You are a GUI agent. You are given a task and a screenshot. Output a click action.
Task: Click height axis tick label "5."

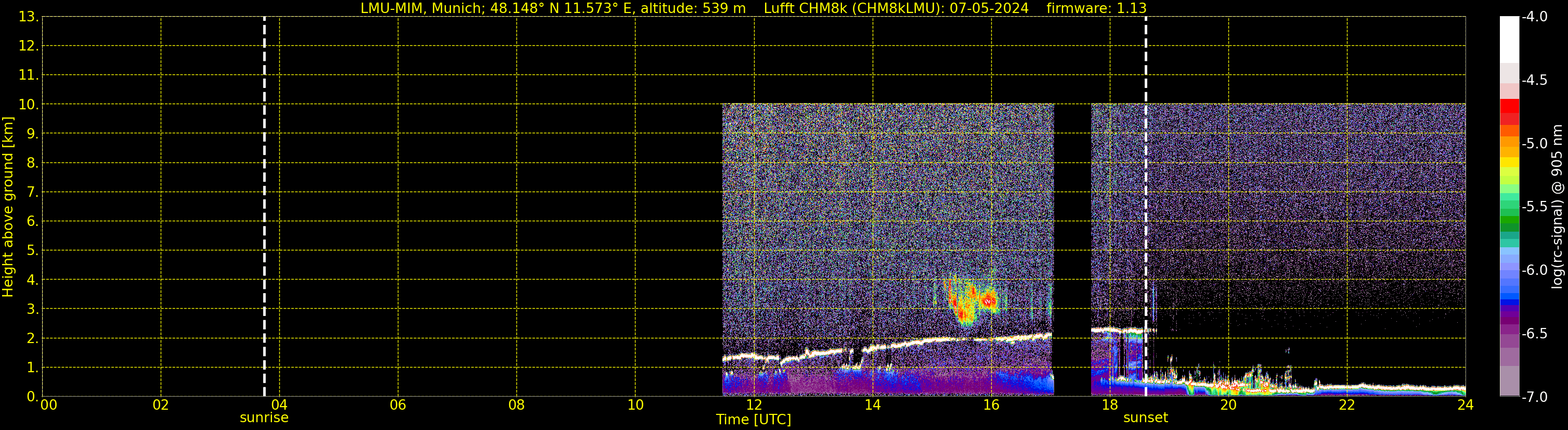tap(32, 250)
